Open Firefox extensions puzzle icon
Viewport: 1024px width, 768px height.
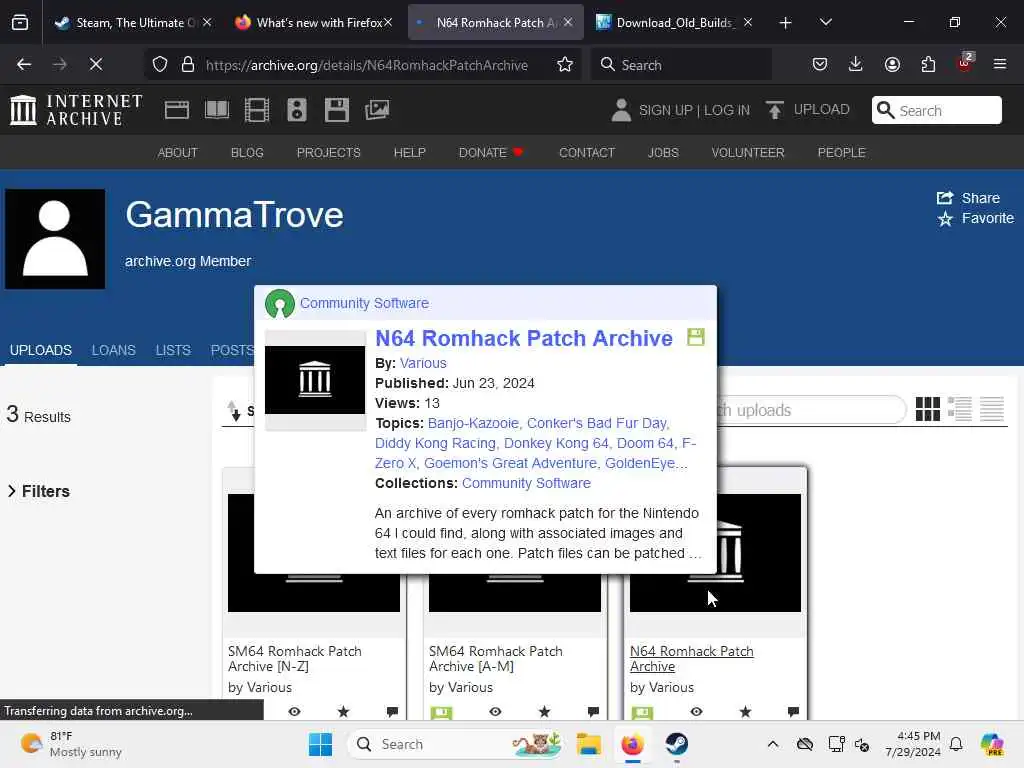(928, 64)
